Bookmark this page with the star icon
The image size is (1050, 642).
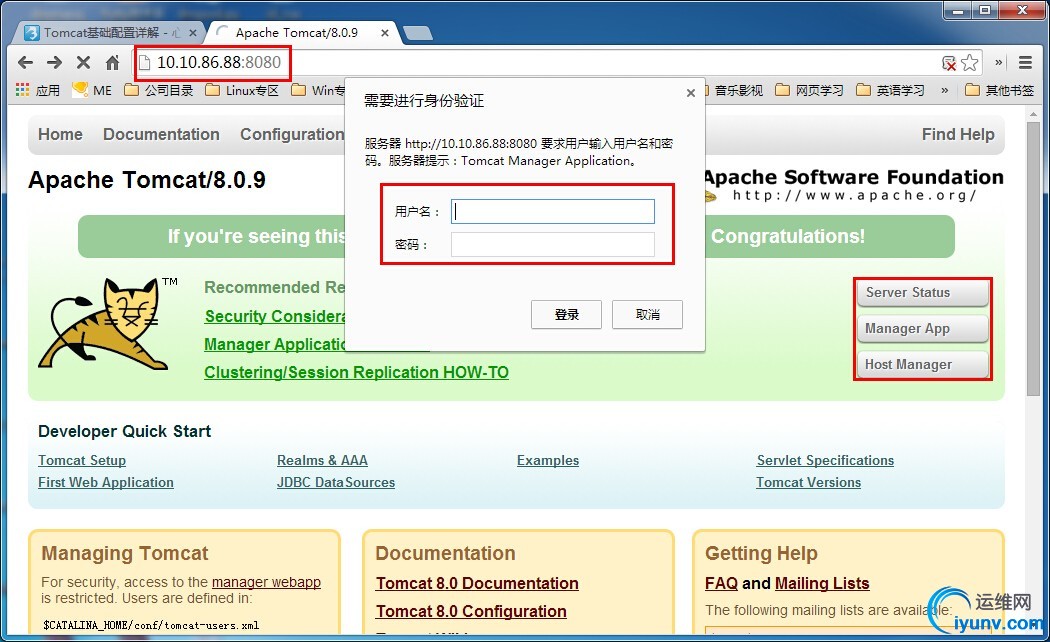click(x=970, y=63)
